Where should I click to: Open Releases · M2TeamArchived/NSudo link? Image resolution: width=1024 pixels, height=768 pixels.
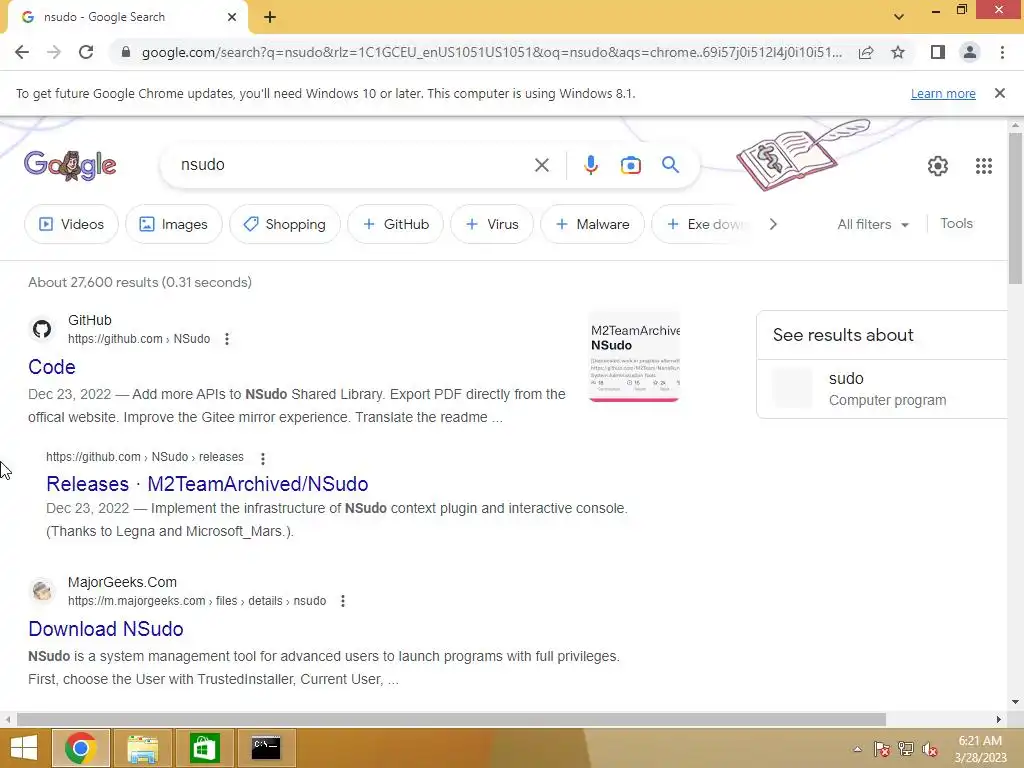[207, 484]
